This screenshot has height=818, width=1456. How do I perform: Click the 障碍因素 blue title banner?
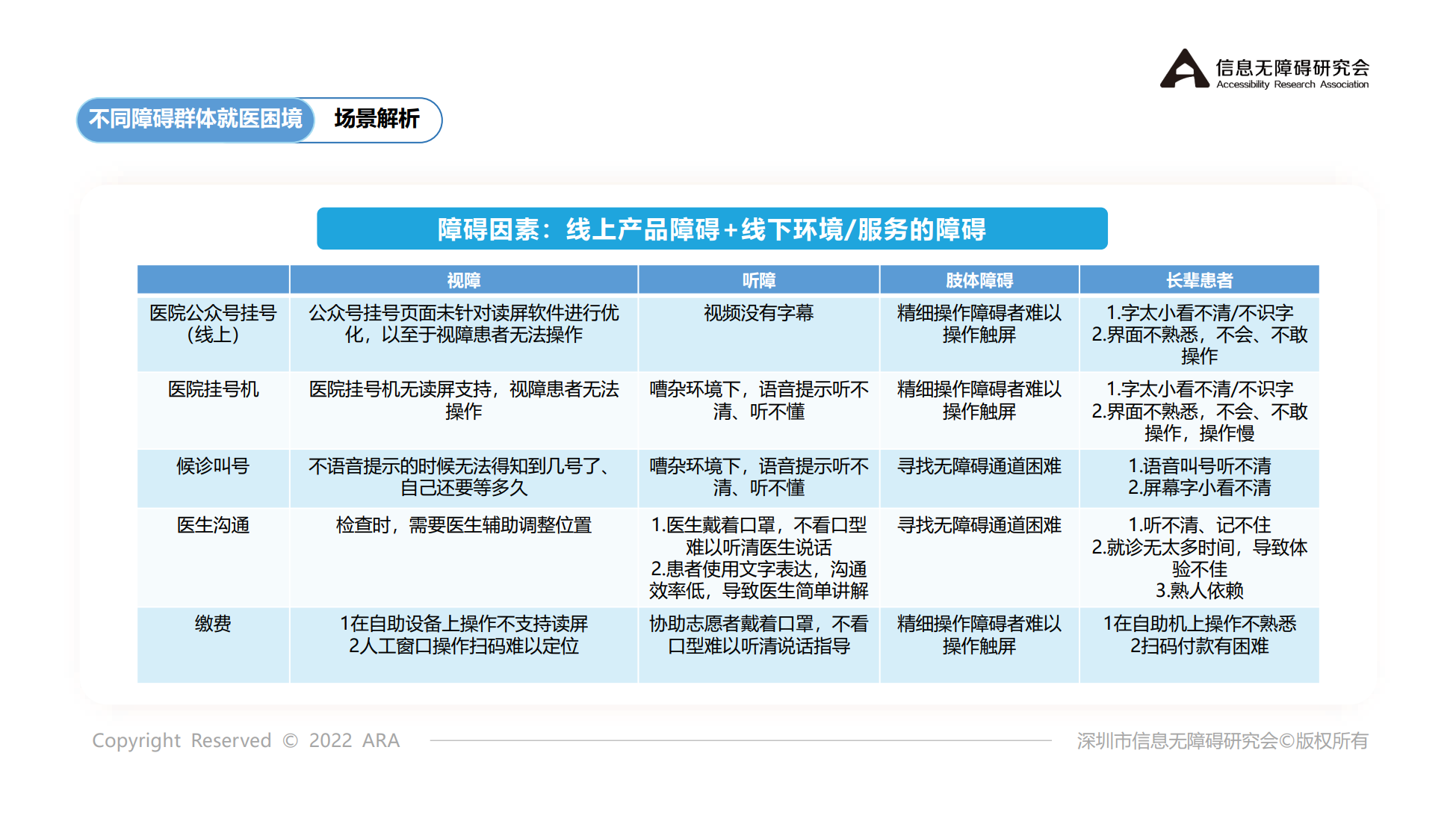(712, 229)
